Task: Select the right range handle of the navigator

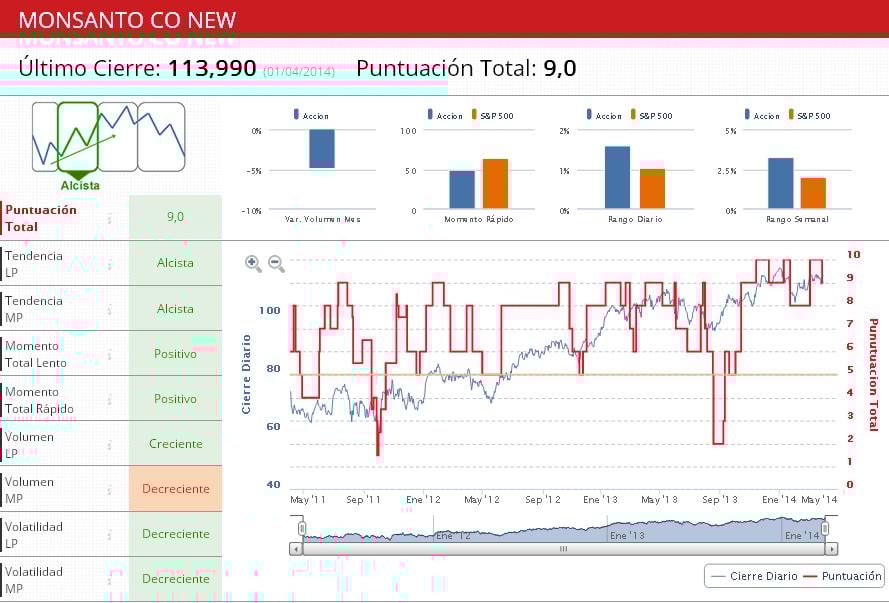Action: click(x=825, y=528)
